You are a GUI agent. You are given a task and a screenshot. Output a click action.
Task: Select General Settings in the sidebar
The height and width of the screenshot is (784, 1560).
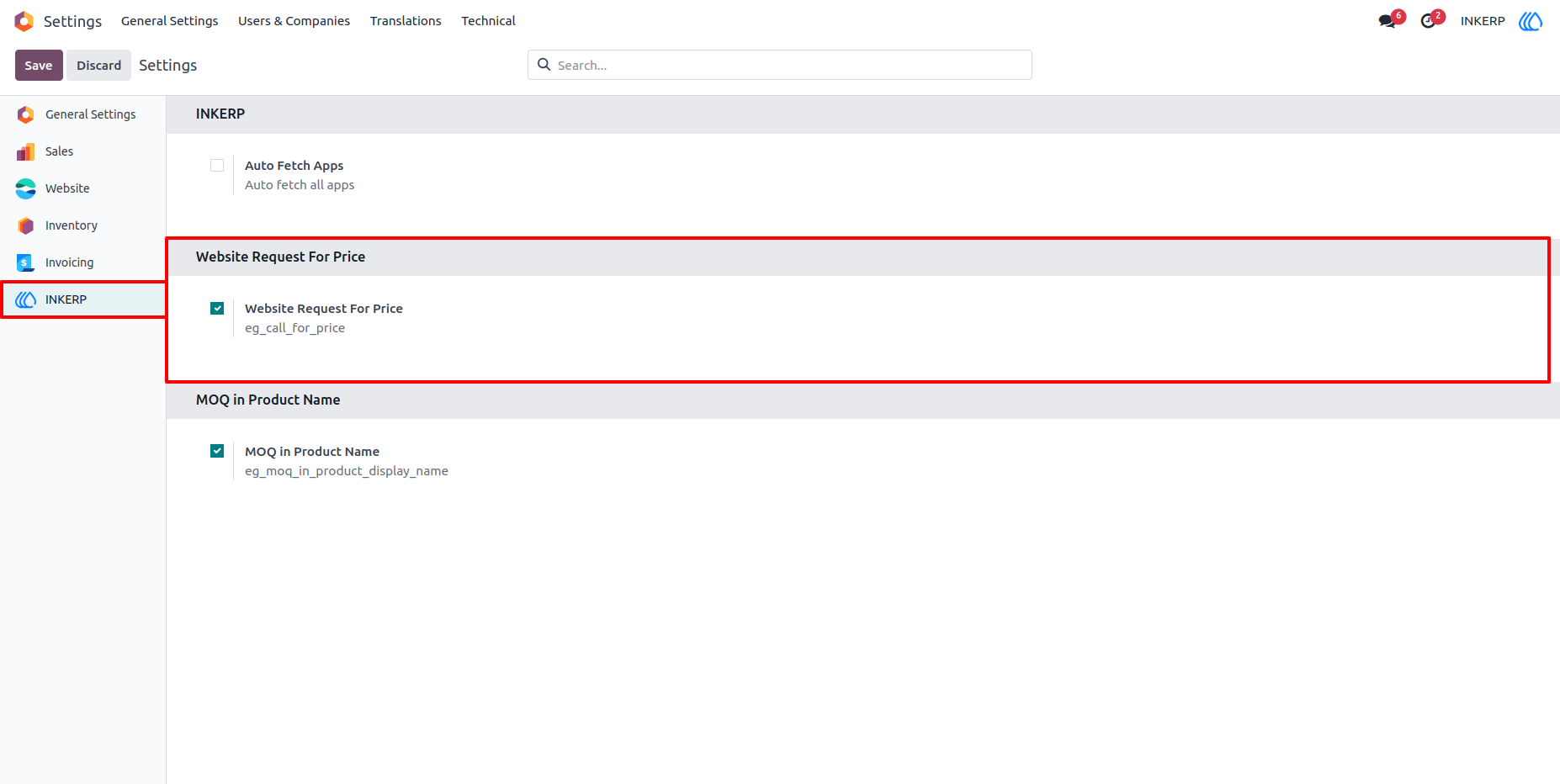[x=82, y=114]
